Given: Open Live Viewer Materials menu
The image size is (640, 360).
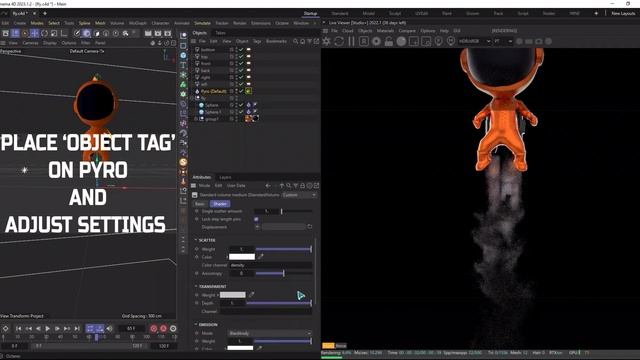Looking at the screenshot, I should point(385,31).
